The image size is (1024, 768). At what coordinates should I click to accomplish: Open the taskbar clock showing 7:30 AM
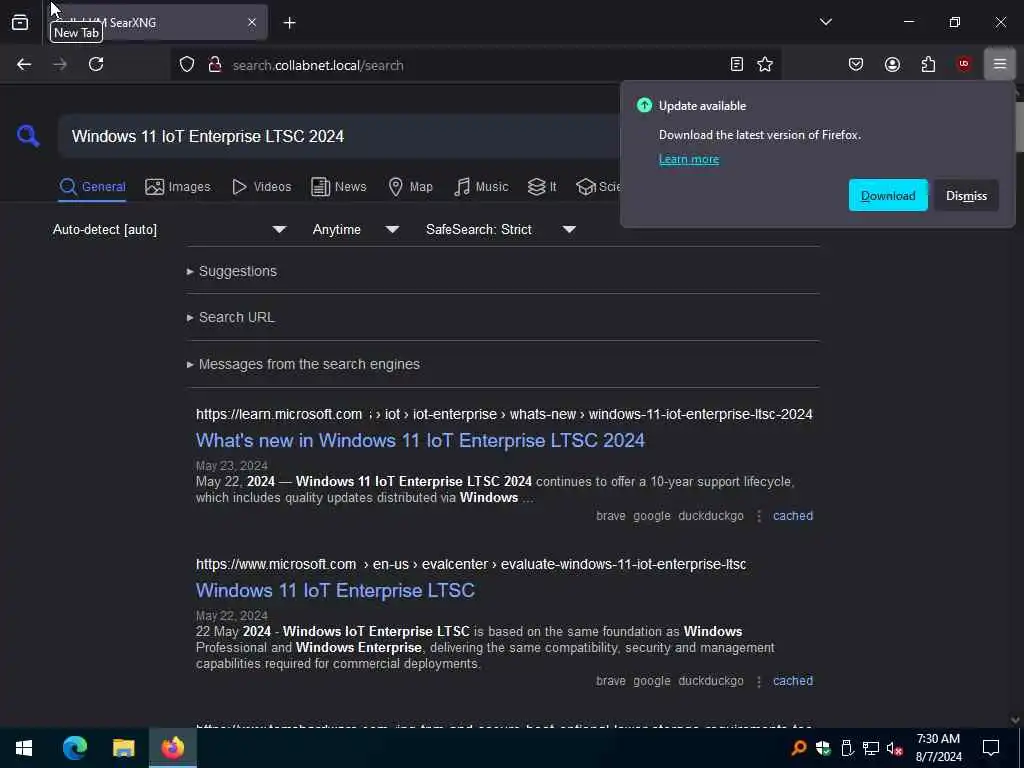(x=938, y=748)
